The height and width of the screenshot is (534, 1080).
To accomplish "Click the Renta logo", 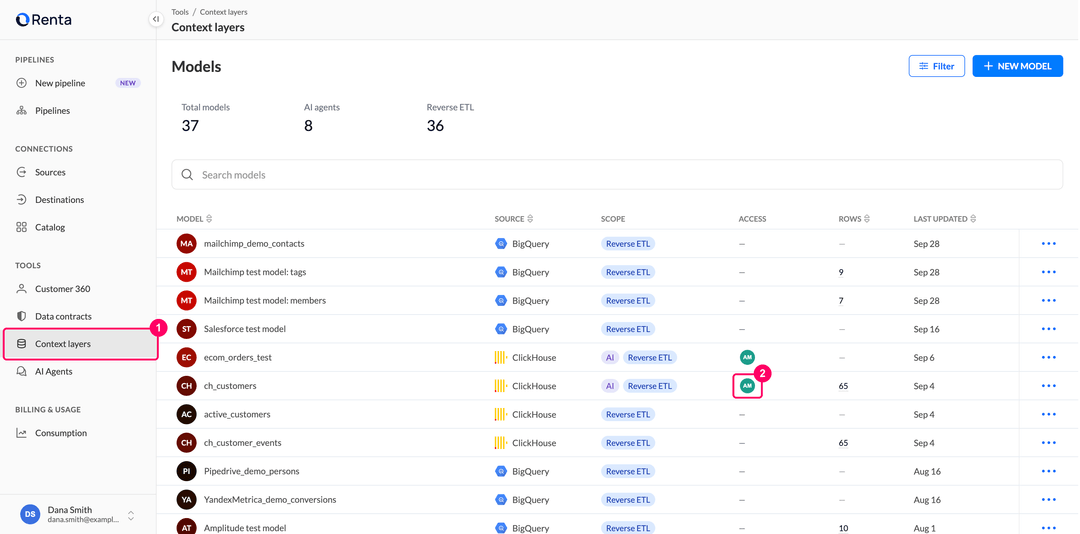I will pyautogui.click(x=43, y=20).
